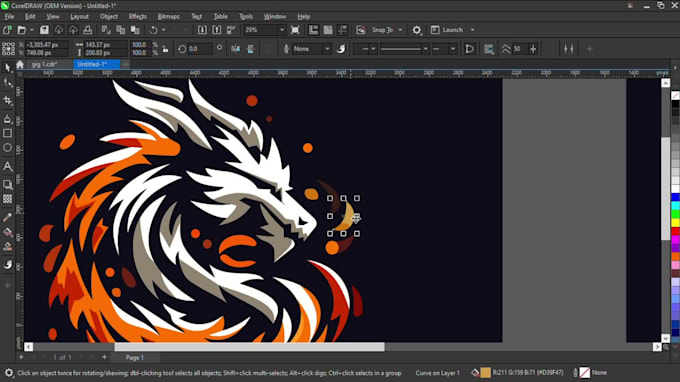
Task: Open the Object menu
Action: [108, 16]
